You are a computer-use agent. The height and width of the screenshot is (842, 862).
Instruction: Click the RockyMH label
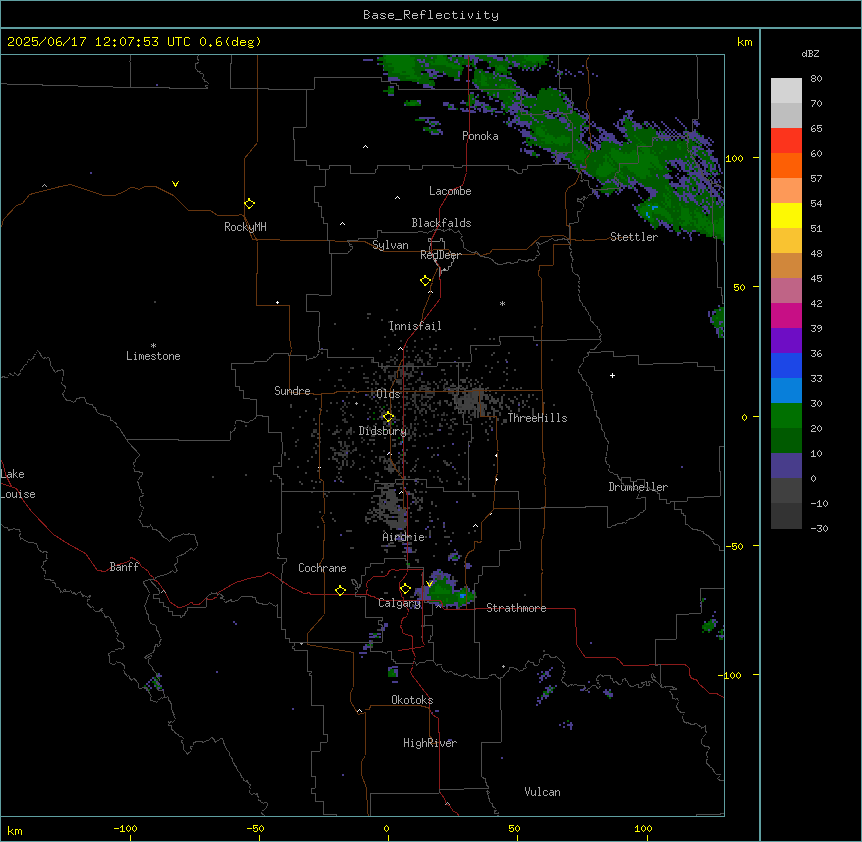click(x=245, y=227)
